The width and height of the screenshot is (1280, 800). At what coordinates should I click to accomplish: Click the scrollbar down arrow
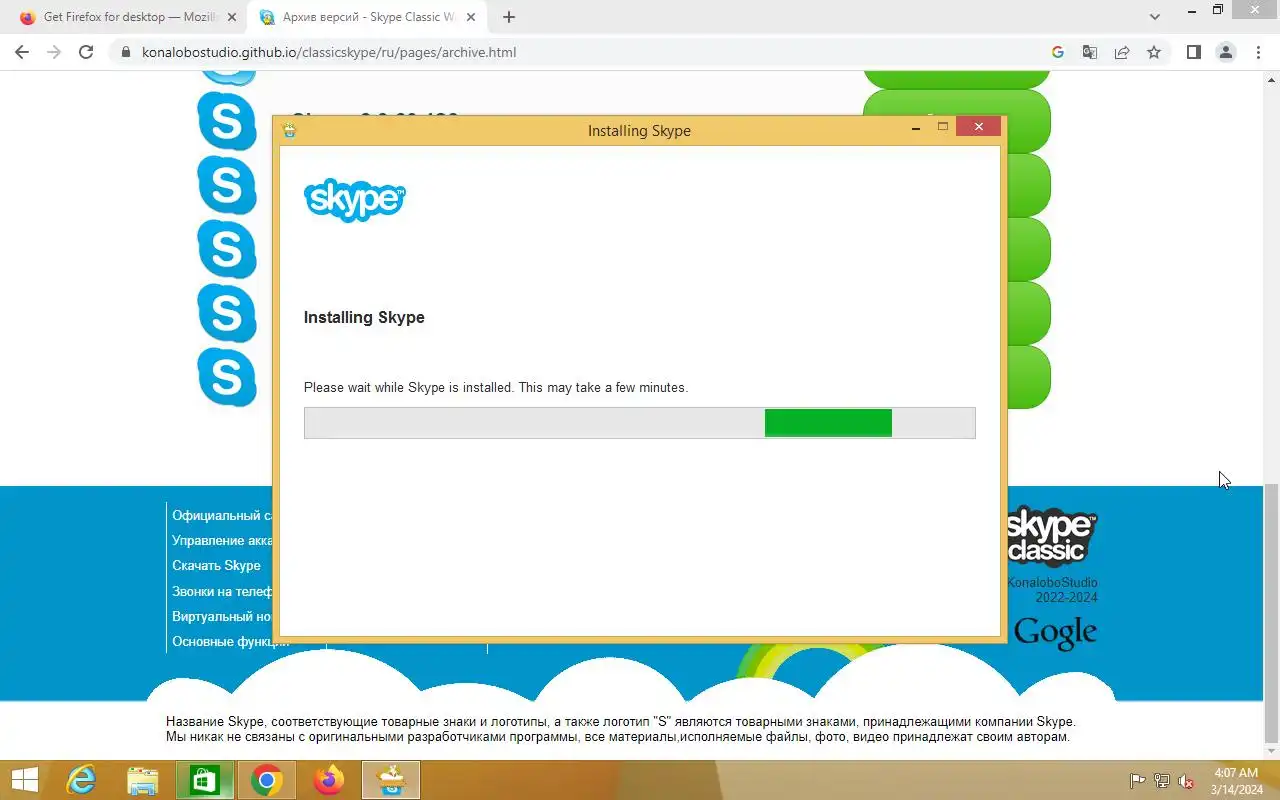point(1271,751)
